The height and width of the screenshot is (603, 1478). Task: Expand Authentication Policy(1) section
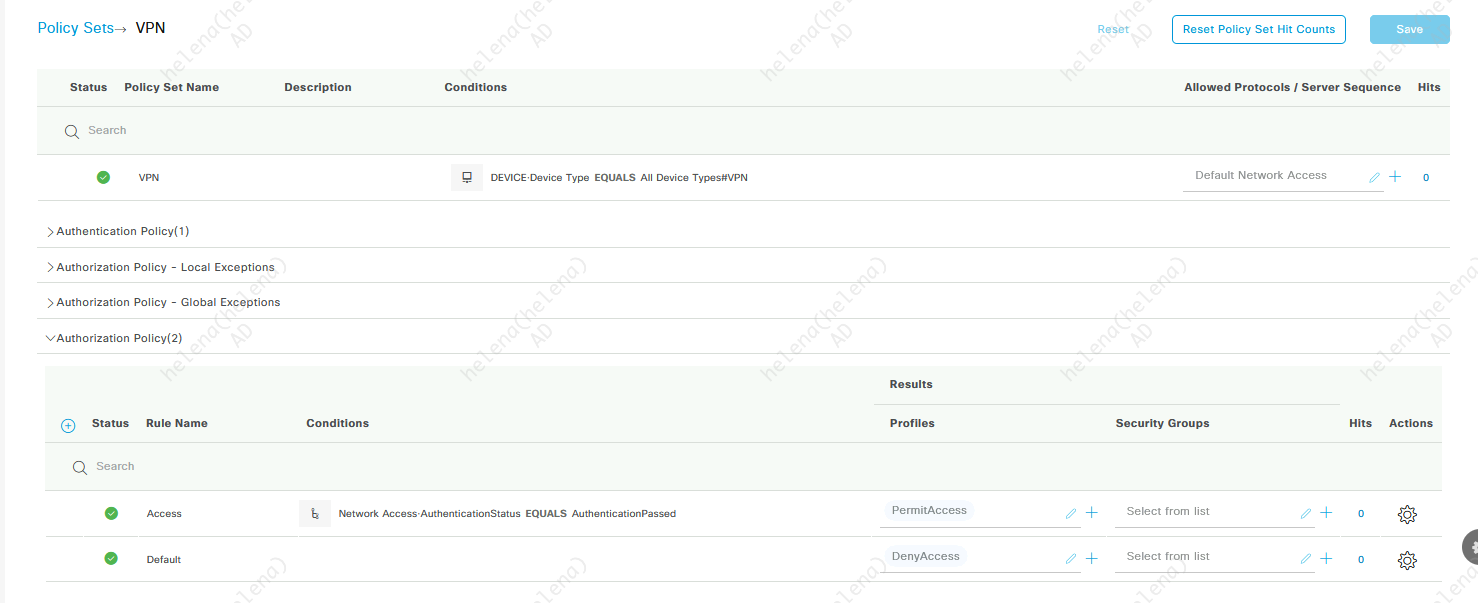click(122, 231)
